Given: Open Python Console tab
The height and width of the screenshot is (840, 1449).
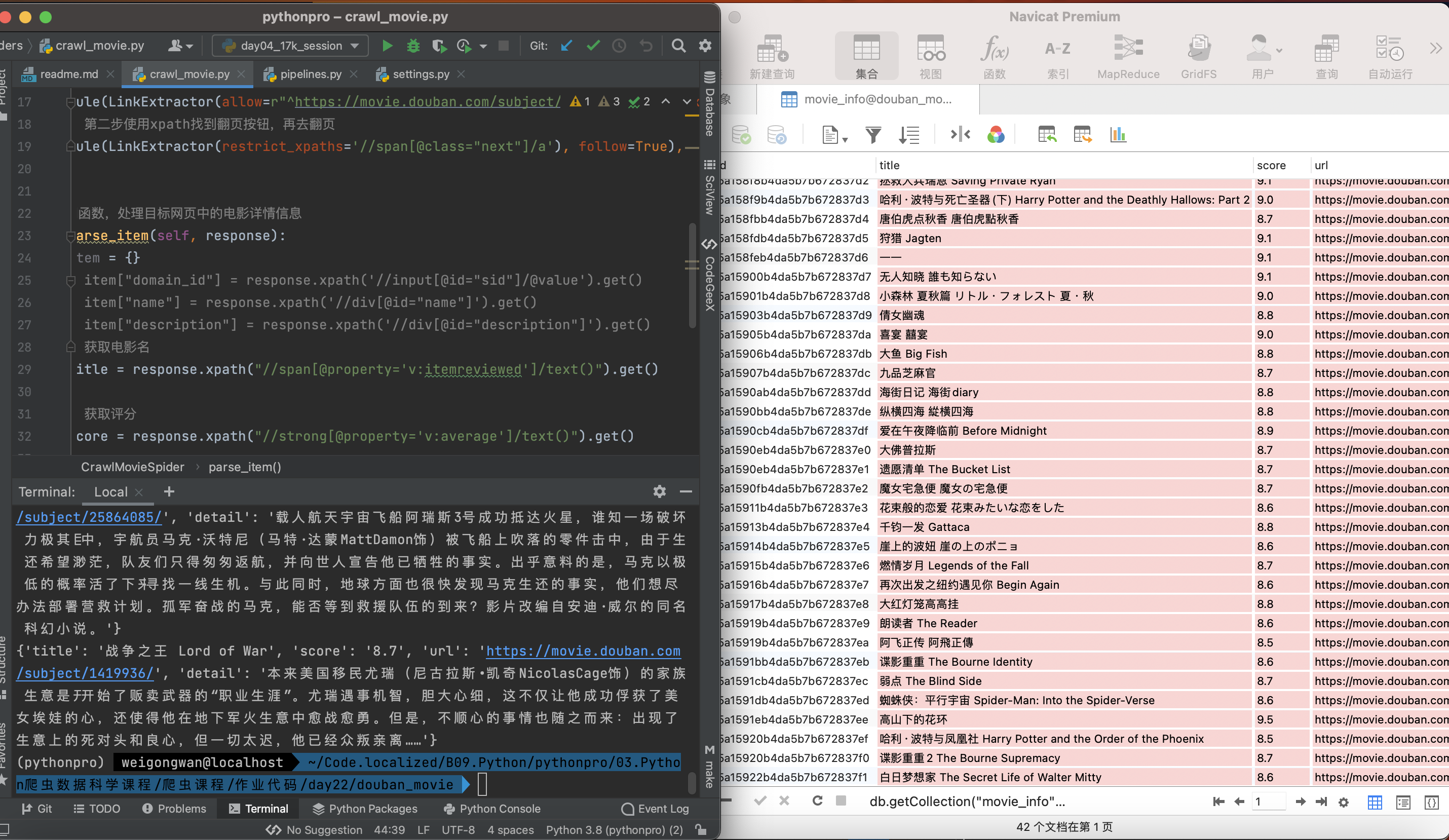Looking at the screenshot, I should pyautogui.click(x=492, y=809).
